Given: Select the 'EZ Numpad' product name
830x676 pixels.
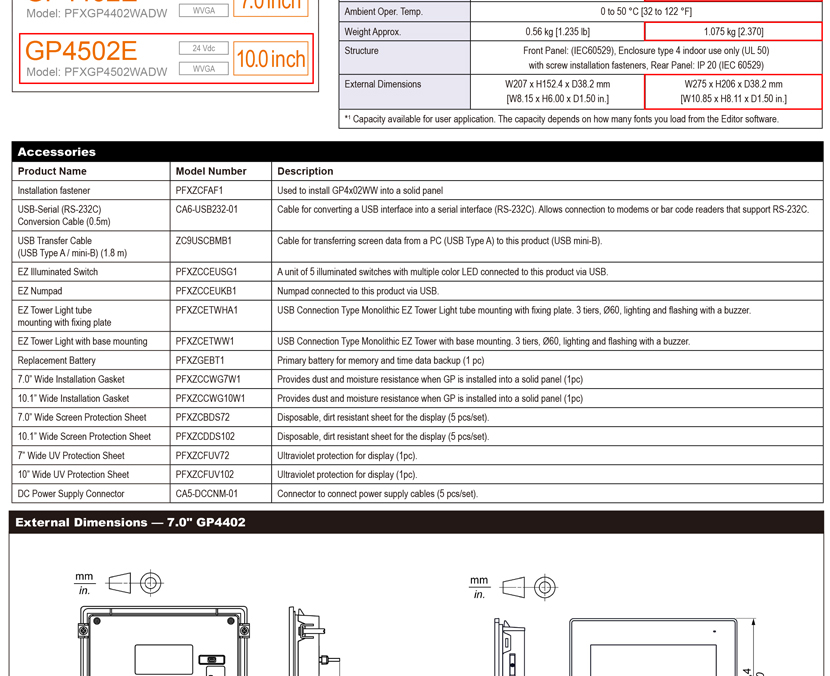Looking at the screenshot, I should [40, 291].
